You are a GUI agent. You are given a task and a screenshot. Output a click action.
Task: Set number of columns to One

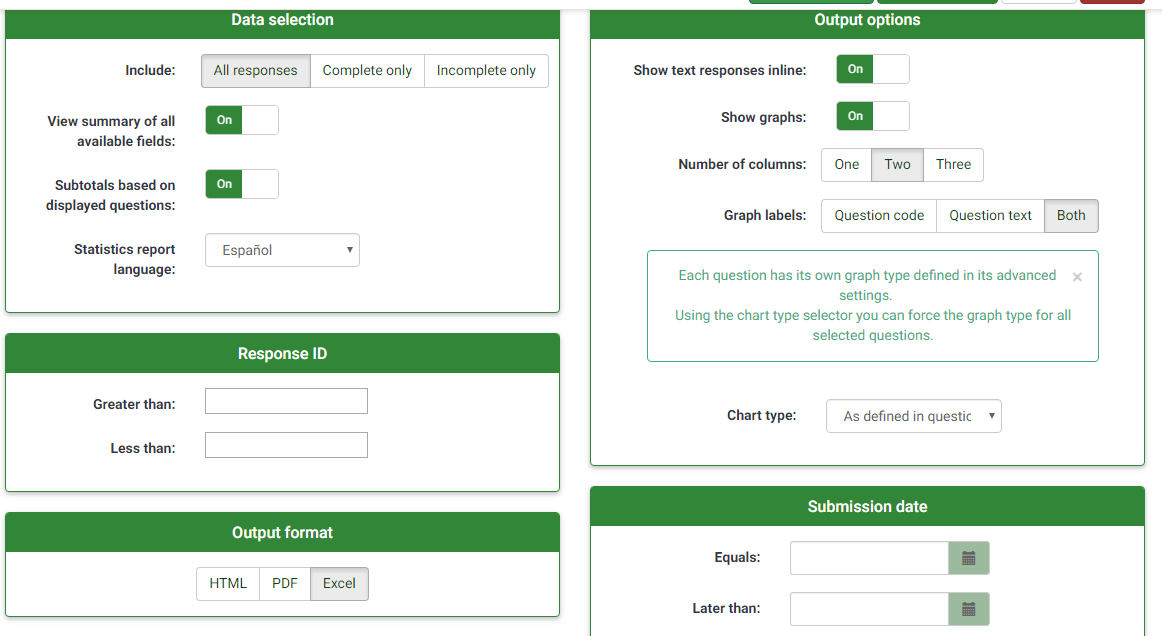[846, 165]
